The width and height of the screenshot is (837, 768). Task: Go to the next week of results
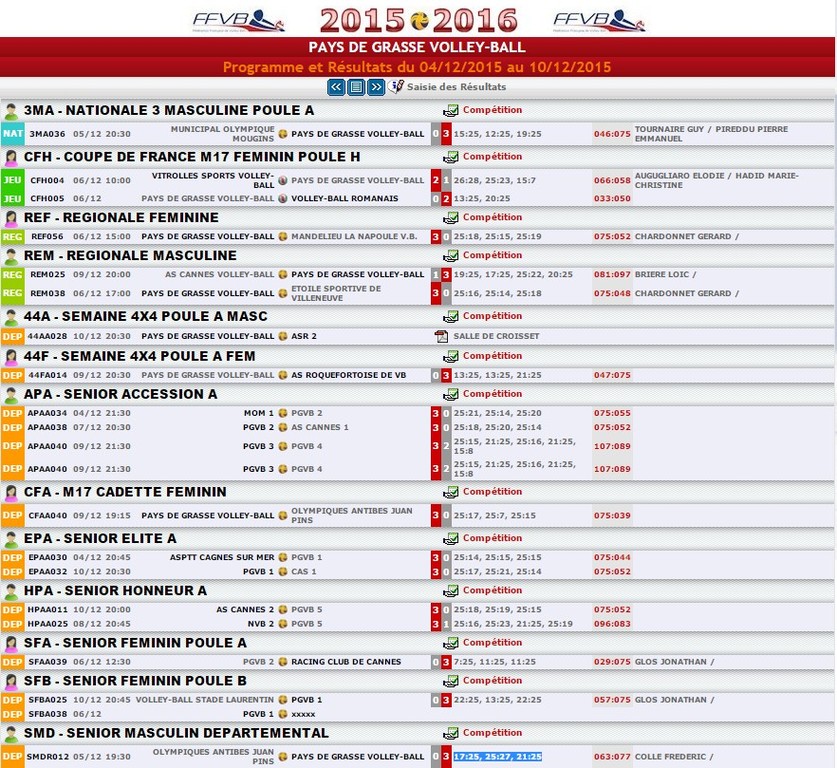tap(376, 87)
